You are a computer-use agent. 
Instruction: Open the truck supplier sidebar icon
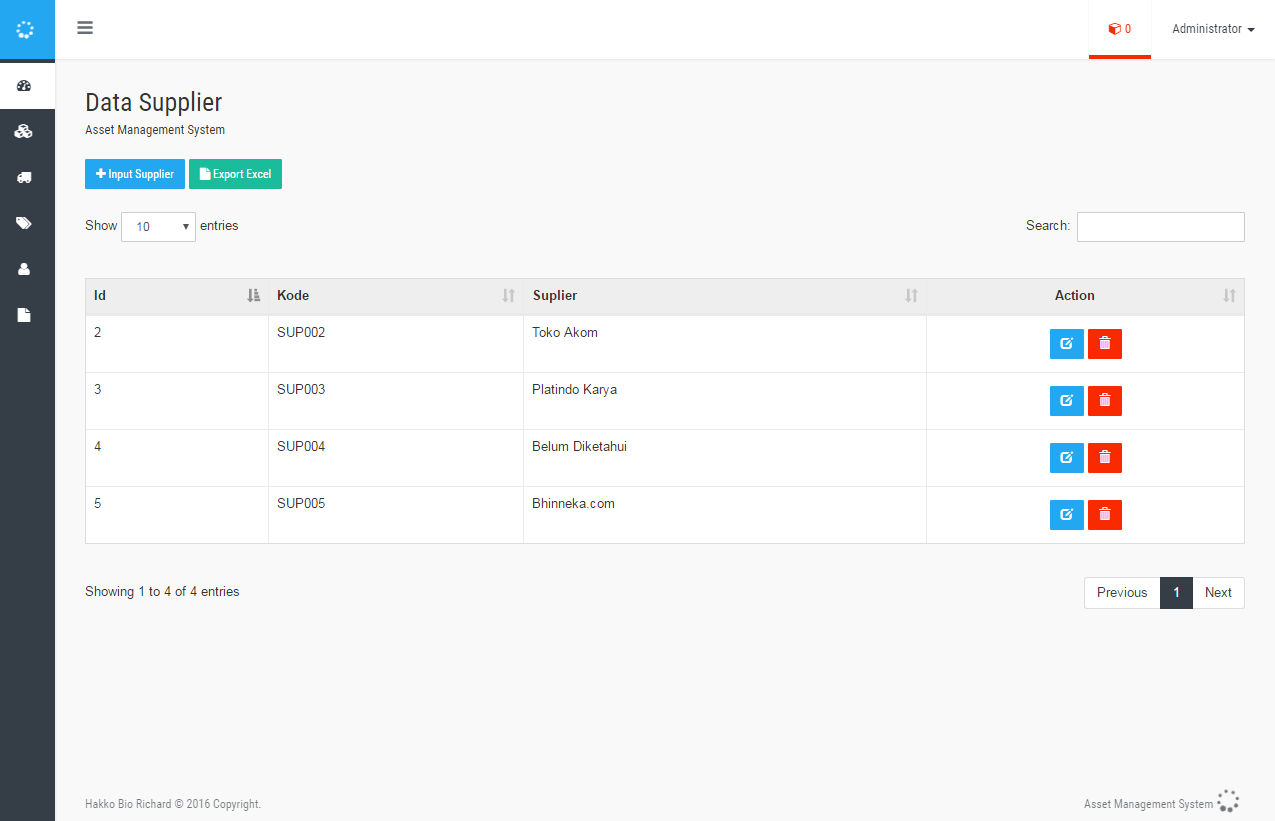coord(24,177)
